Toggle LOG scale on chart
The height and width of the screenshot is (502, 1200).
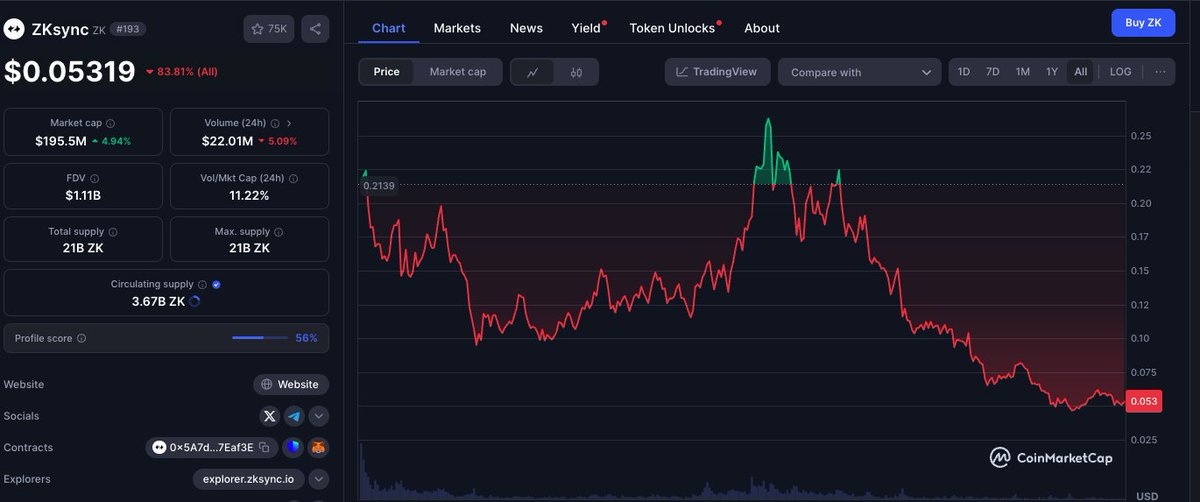pos(1121,72)
